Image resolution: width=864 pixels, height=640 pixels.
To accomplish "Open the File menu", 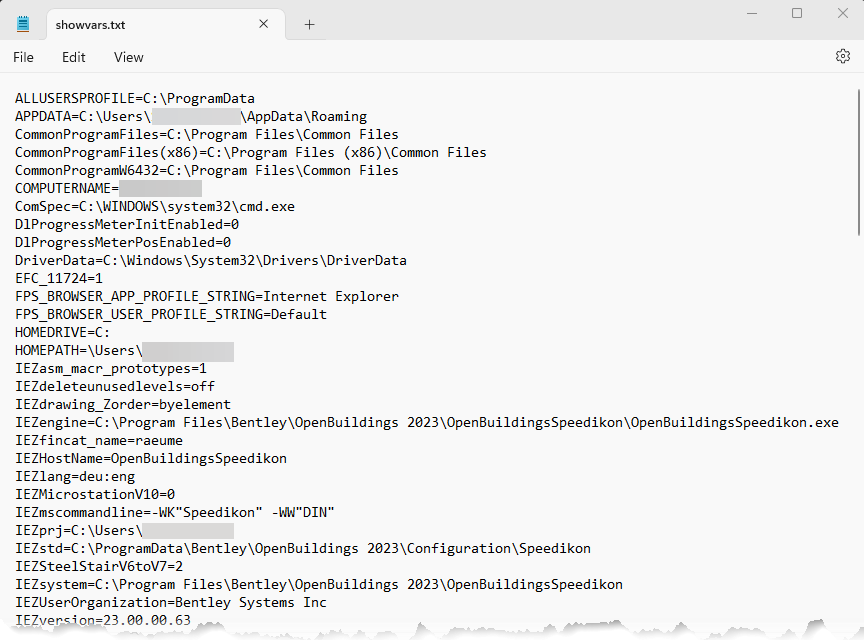I will point(23,57).
